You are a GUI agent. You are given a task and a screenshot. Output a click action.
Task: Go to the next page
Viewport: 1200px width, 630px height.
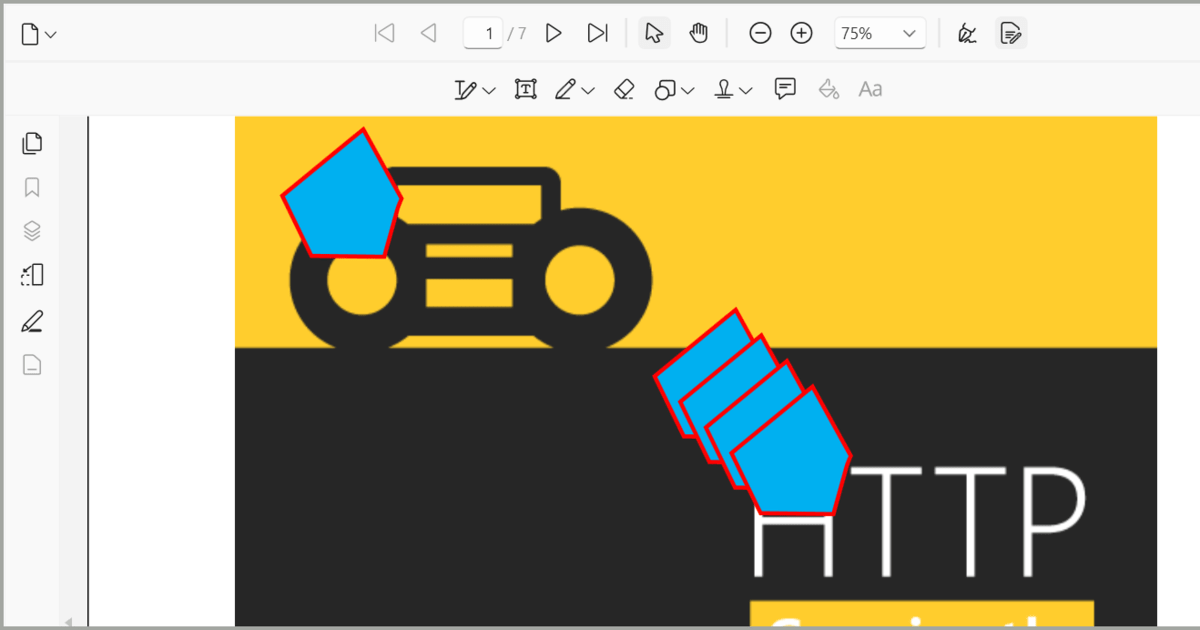tap(553, 33)
